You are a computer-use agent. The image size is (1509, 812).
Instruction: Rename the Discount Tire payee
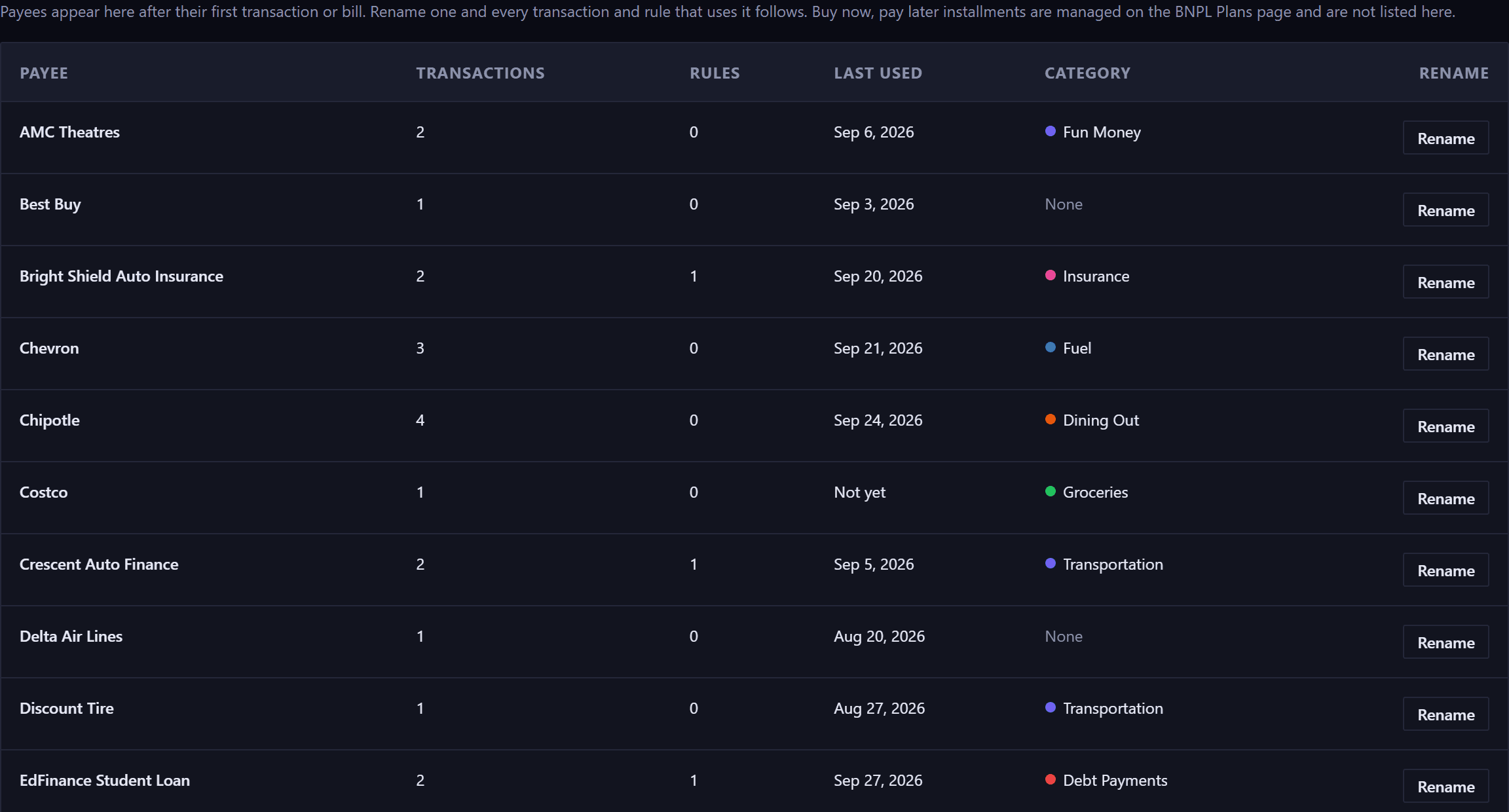point(1445,714)
